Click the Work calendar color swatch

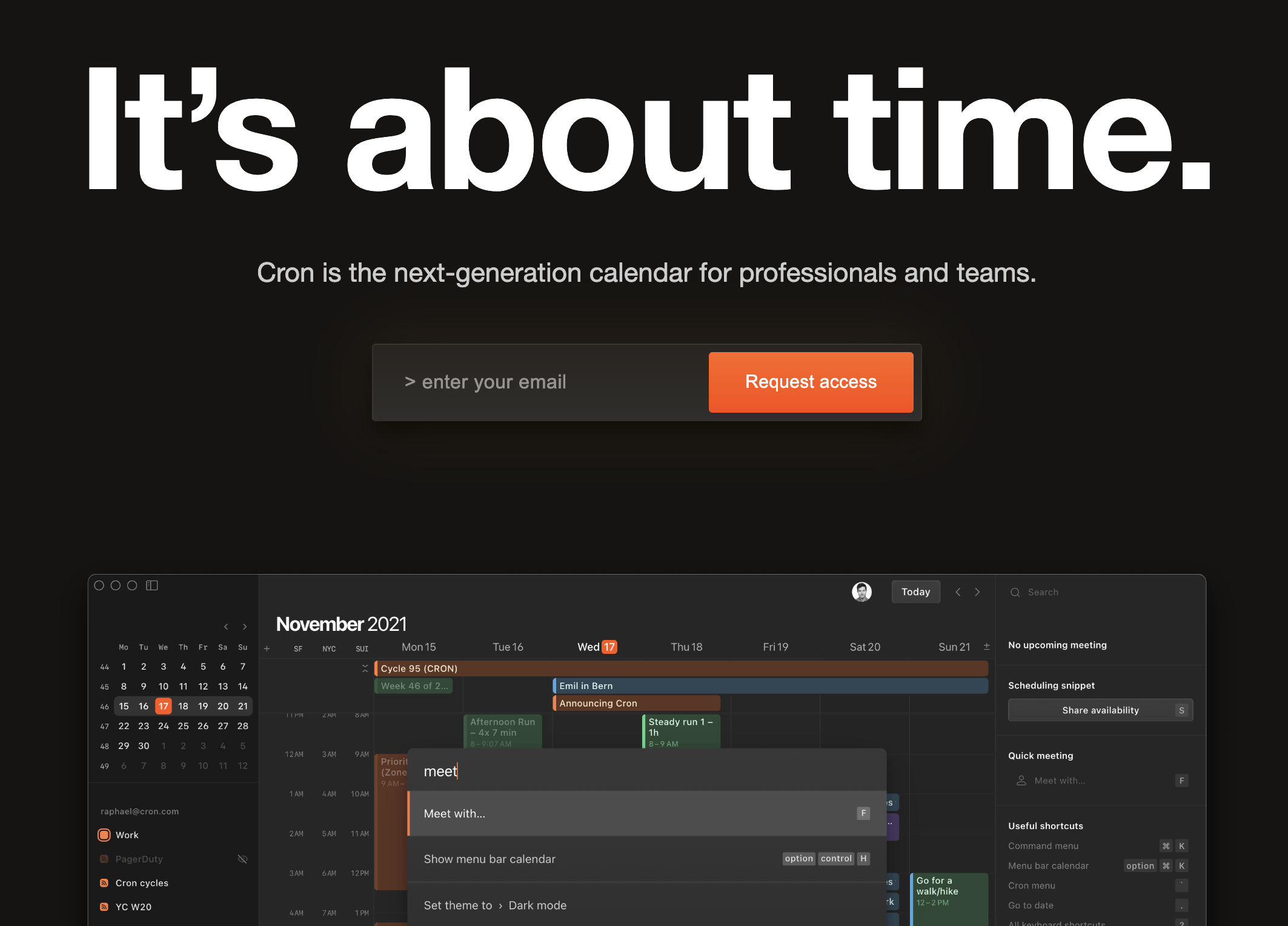coord(104,834)
